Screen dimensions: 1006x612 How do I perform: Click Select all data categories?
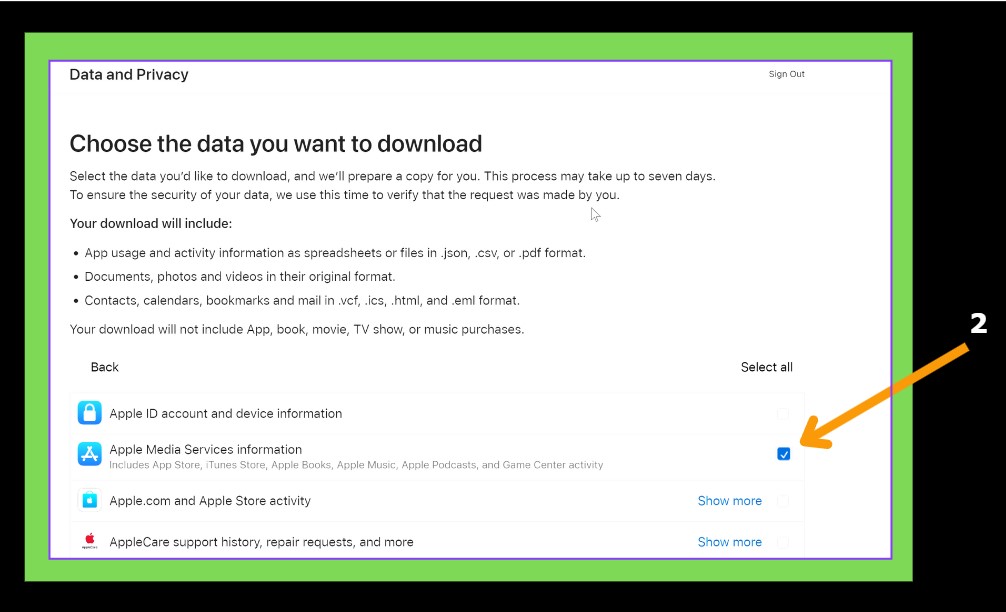(x=766, y=367)
